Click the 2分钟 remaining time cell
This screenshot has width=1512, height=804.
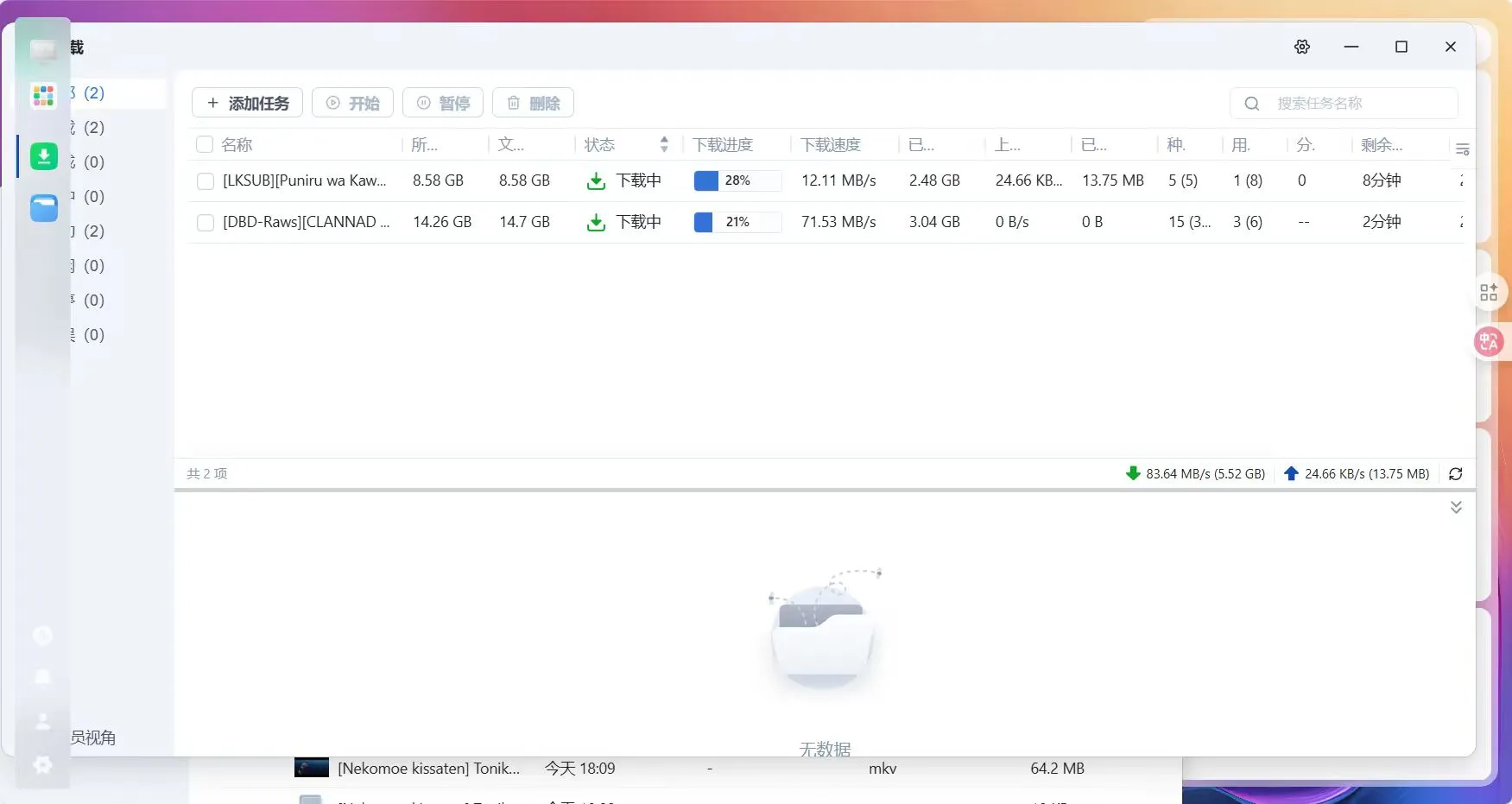[x=1382, y=222]
